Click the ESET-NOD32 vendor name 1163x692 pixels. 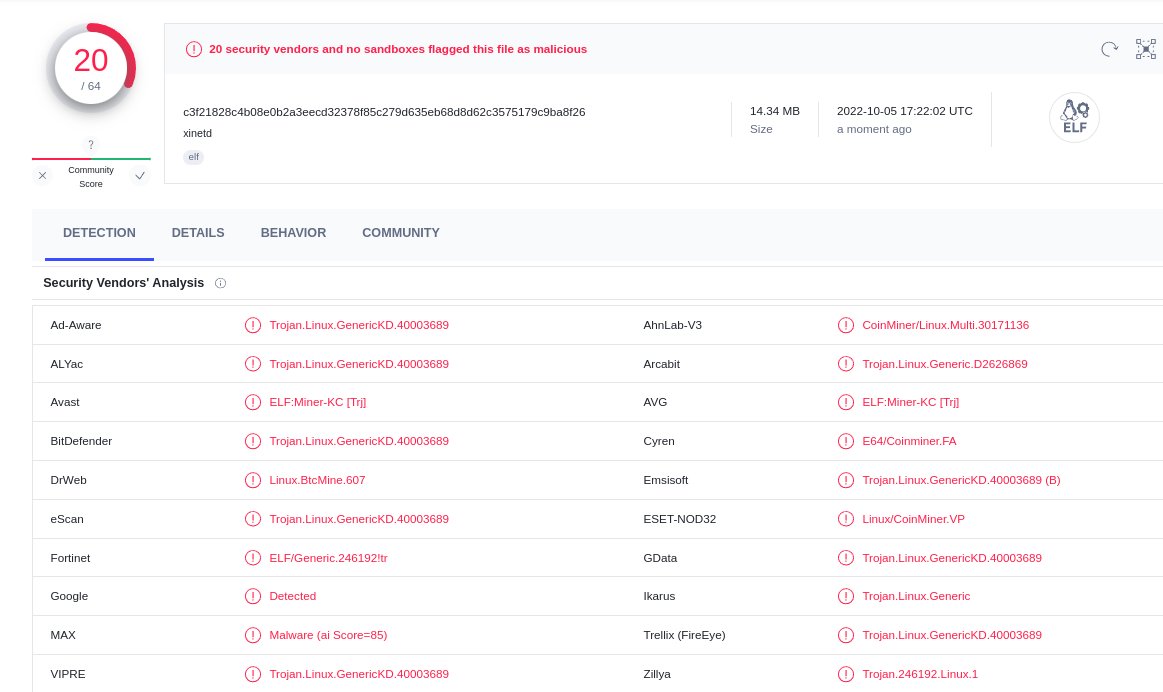679,518
